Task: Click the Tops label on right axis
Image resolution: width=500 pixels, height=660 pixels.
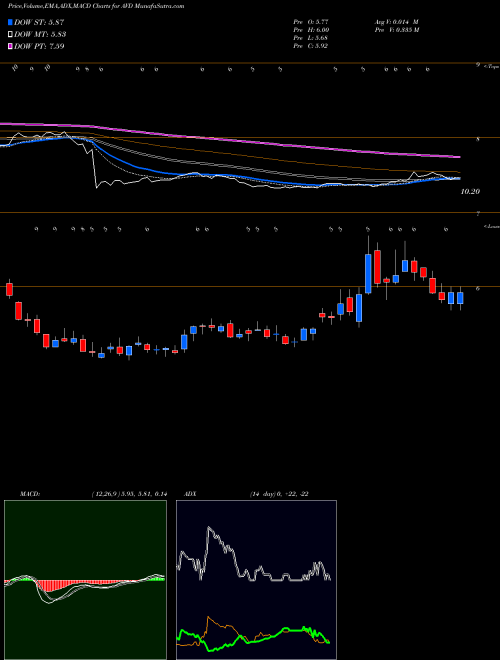Action: coord(491,66)
